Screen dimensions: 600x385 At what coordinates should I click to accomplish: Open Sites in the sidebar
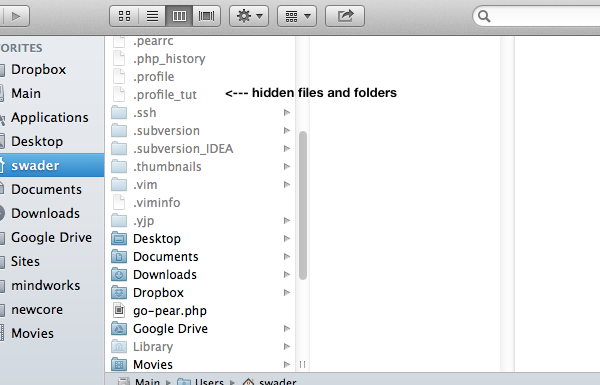pos(25,261)
